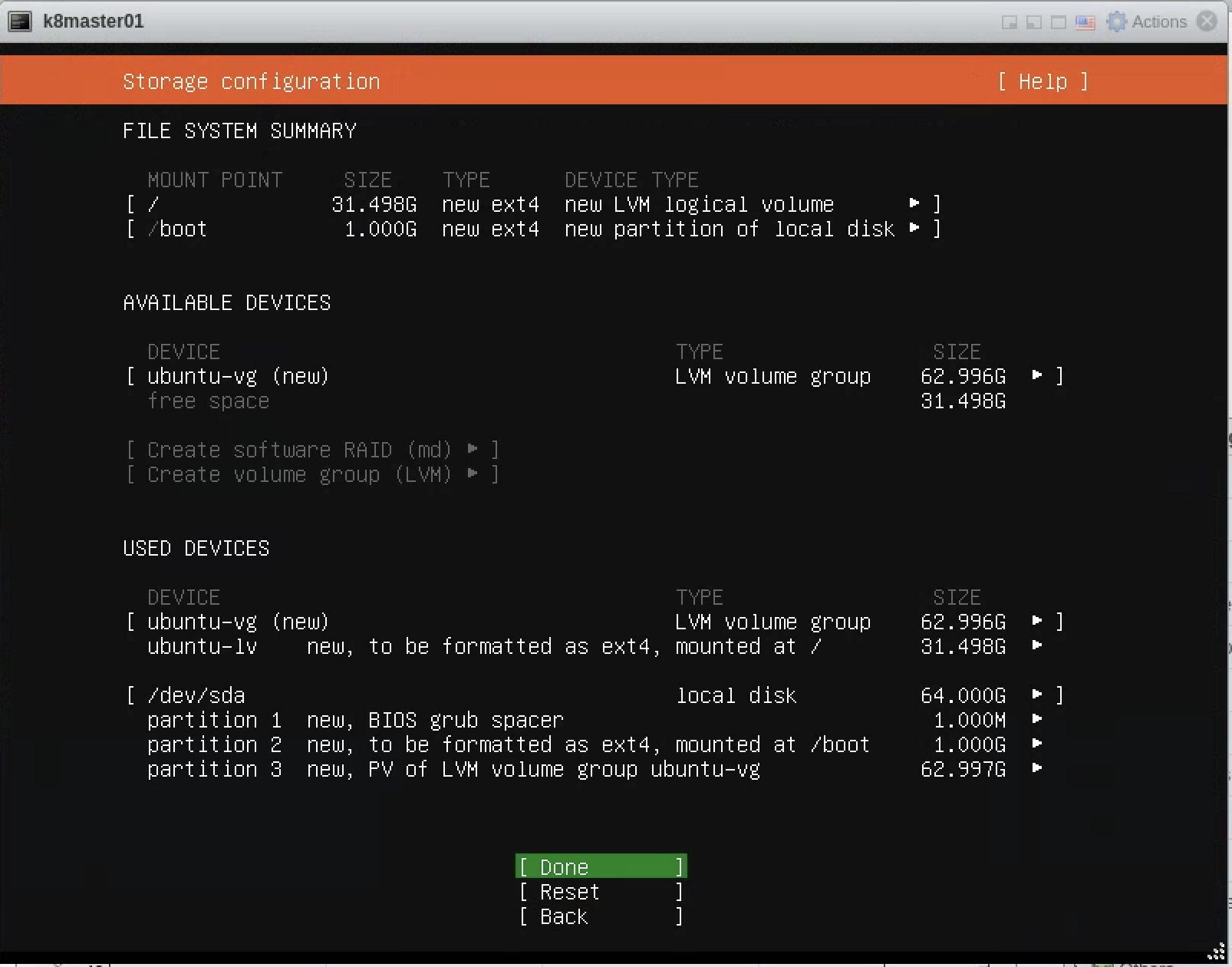The width and height of the screenshot is (1232, 967).
Task: Click the Actions gear icon
Action: point(1117,21)
